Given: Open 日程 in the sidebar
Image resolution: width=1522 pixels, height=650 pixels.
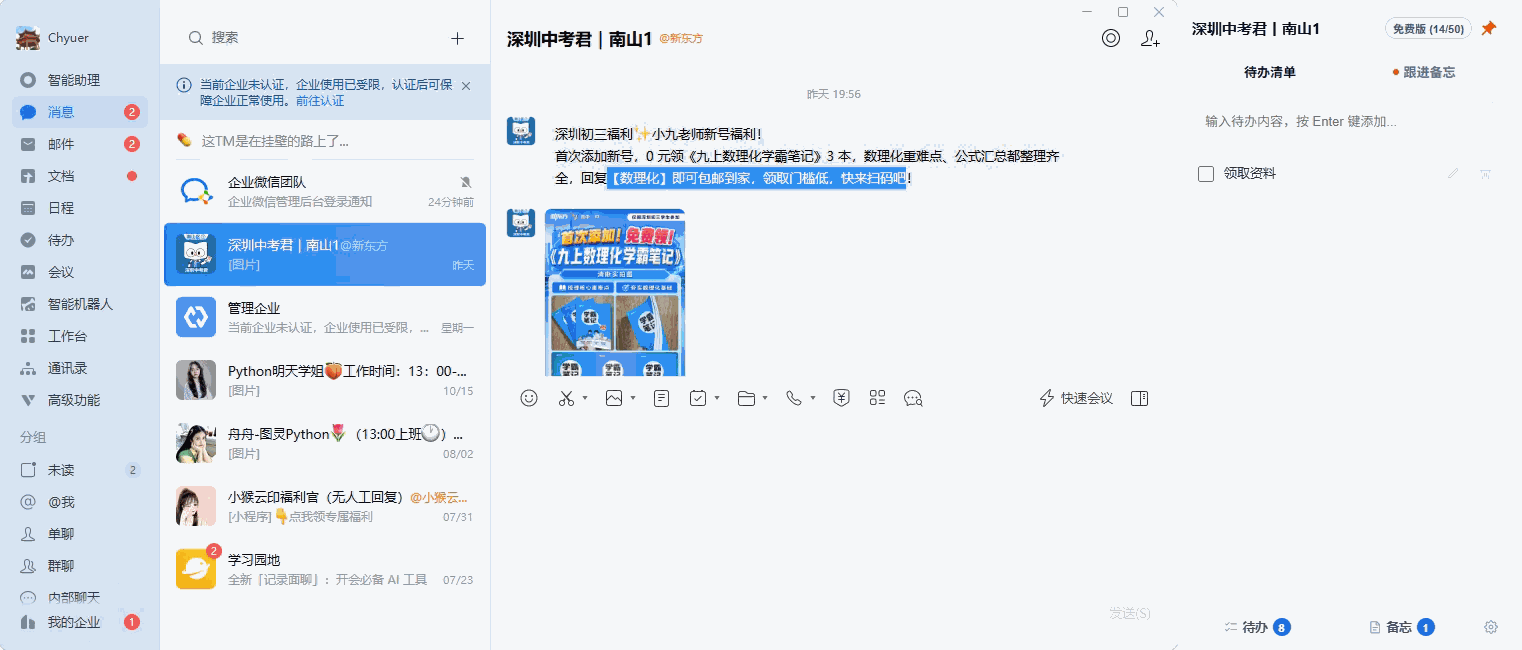Looking at the screenshot, I should [80, 208].
